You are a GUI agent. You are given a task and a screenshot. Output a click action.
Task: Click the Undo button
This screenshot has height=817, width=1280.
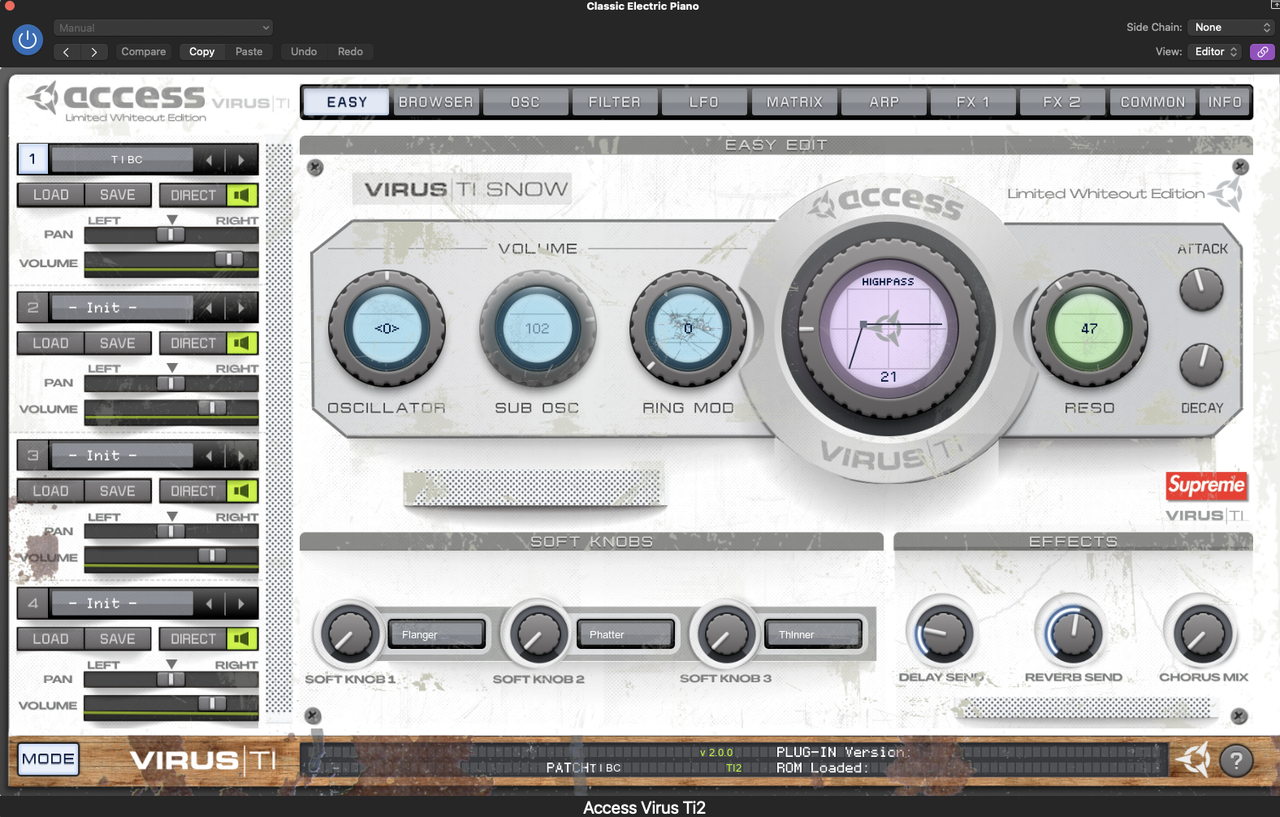(x=304, y=52)
